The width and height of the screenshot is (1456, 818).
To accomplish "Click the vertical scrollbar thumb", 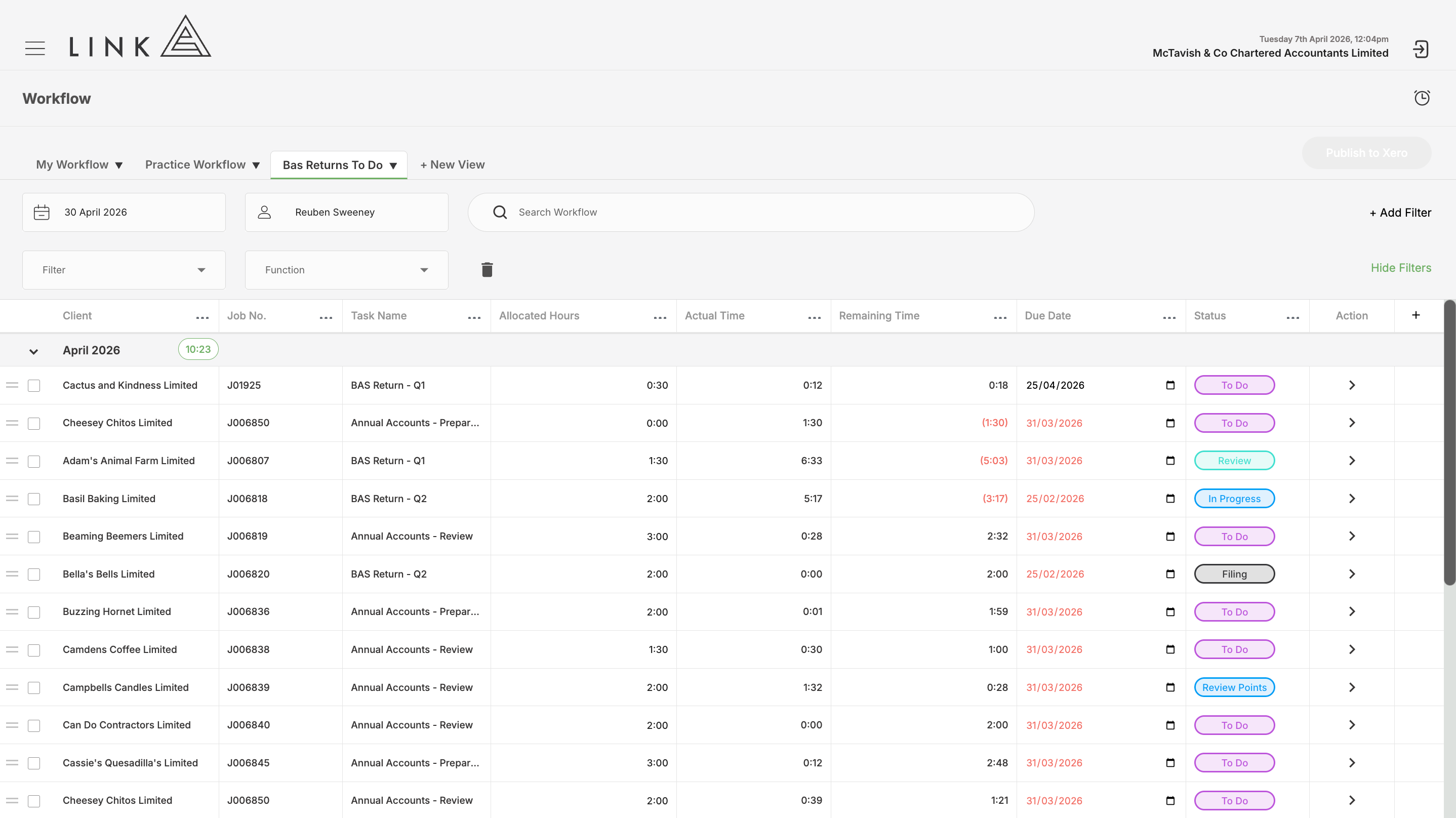I will [1450, 442].
